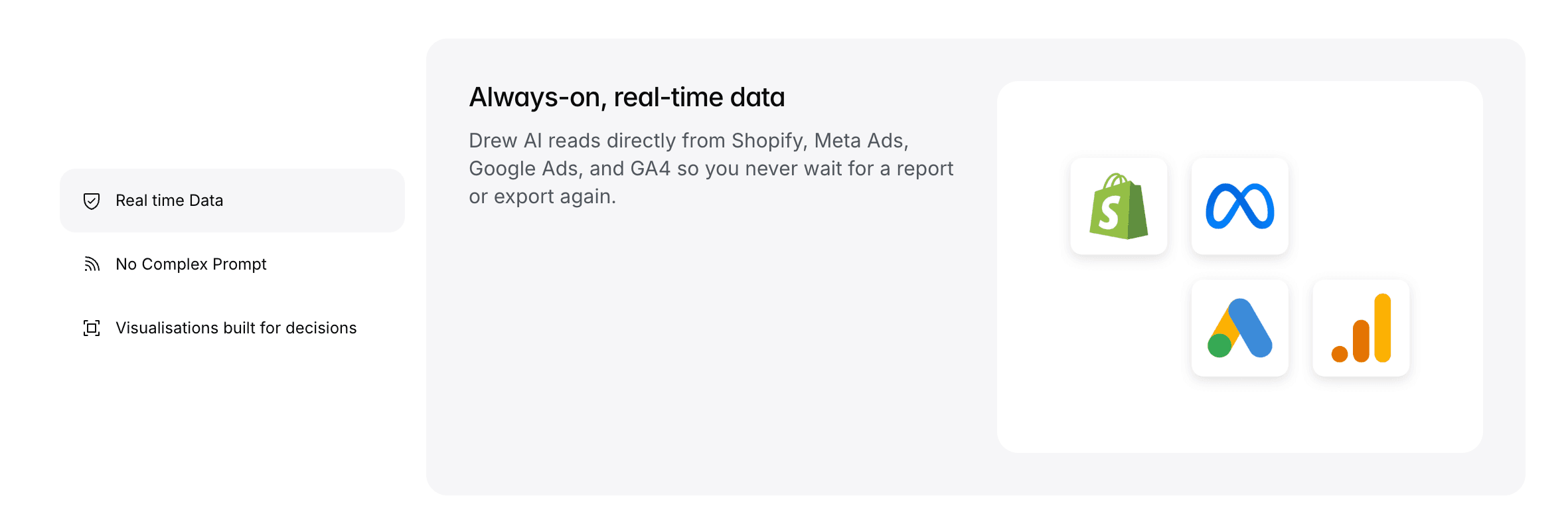1568x522 pixels.
Task: Click the shield check icon beside Real time Data
Action: tap(92, 201)
